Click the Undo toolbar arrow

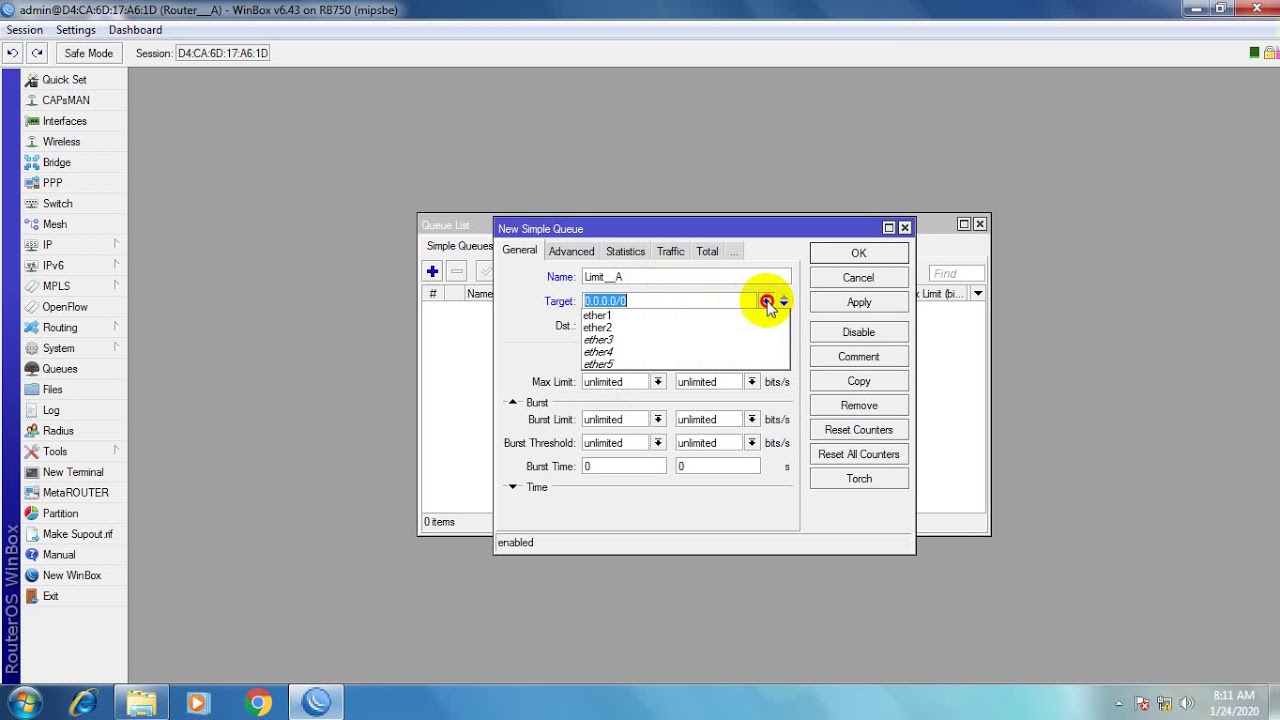click(x=13, y=53)
